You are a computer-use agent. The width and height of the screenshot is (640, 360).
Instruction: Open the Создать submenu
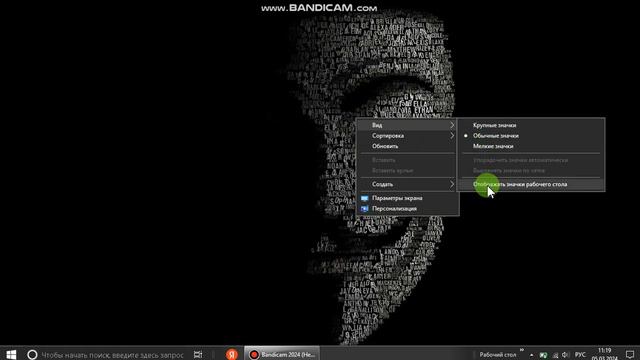(x=407, y=184)
